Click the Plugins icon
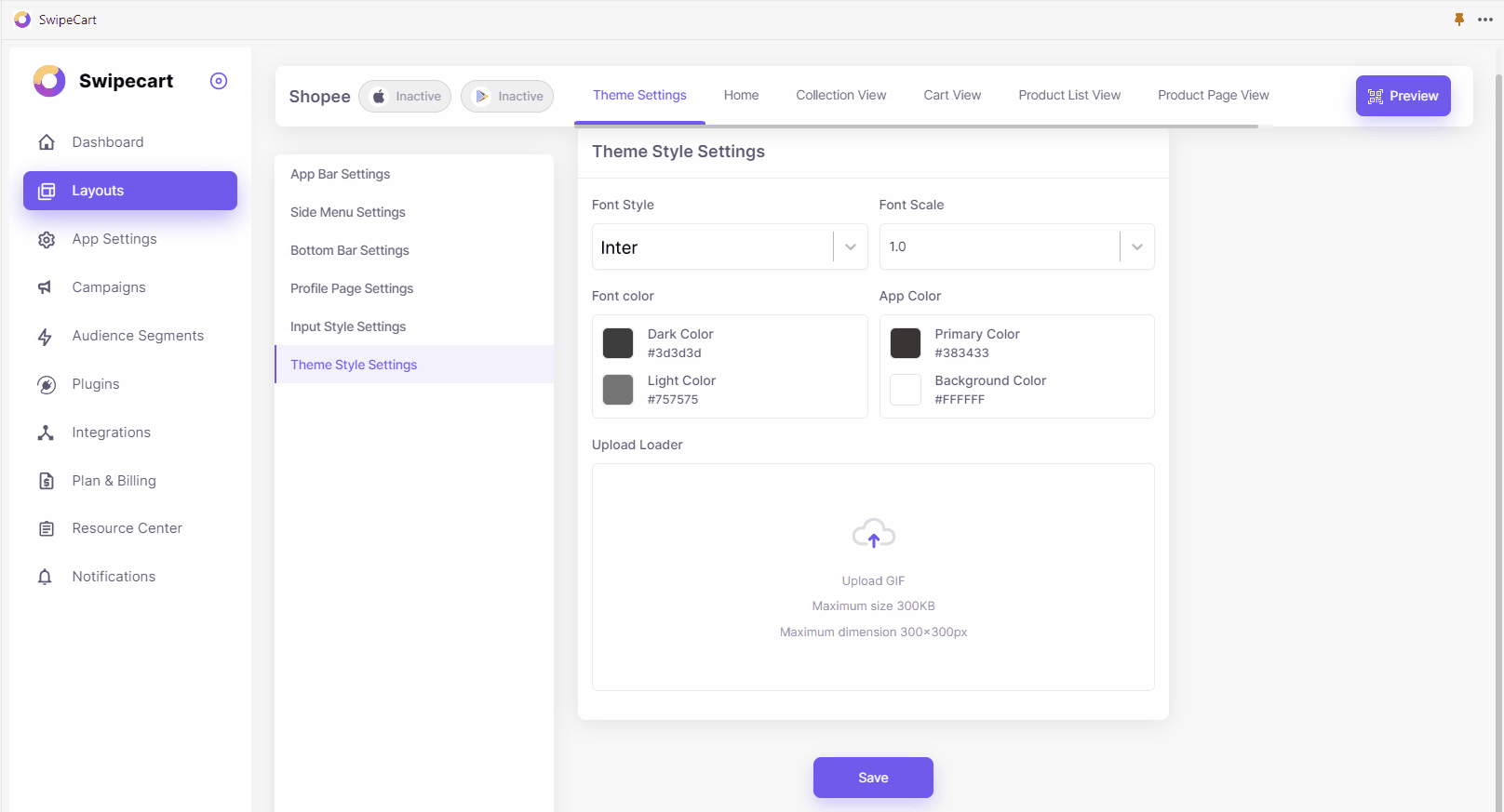The width and height of the screenshot is (1504, 812). click(x=46, y=384)
